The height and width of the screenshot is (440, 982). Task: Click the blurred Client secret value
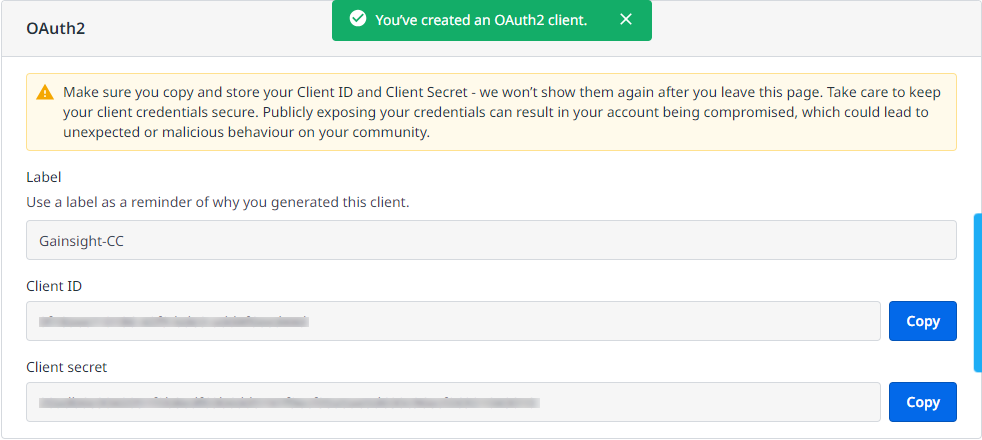[x=288, y=402]
